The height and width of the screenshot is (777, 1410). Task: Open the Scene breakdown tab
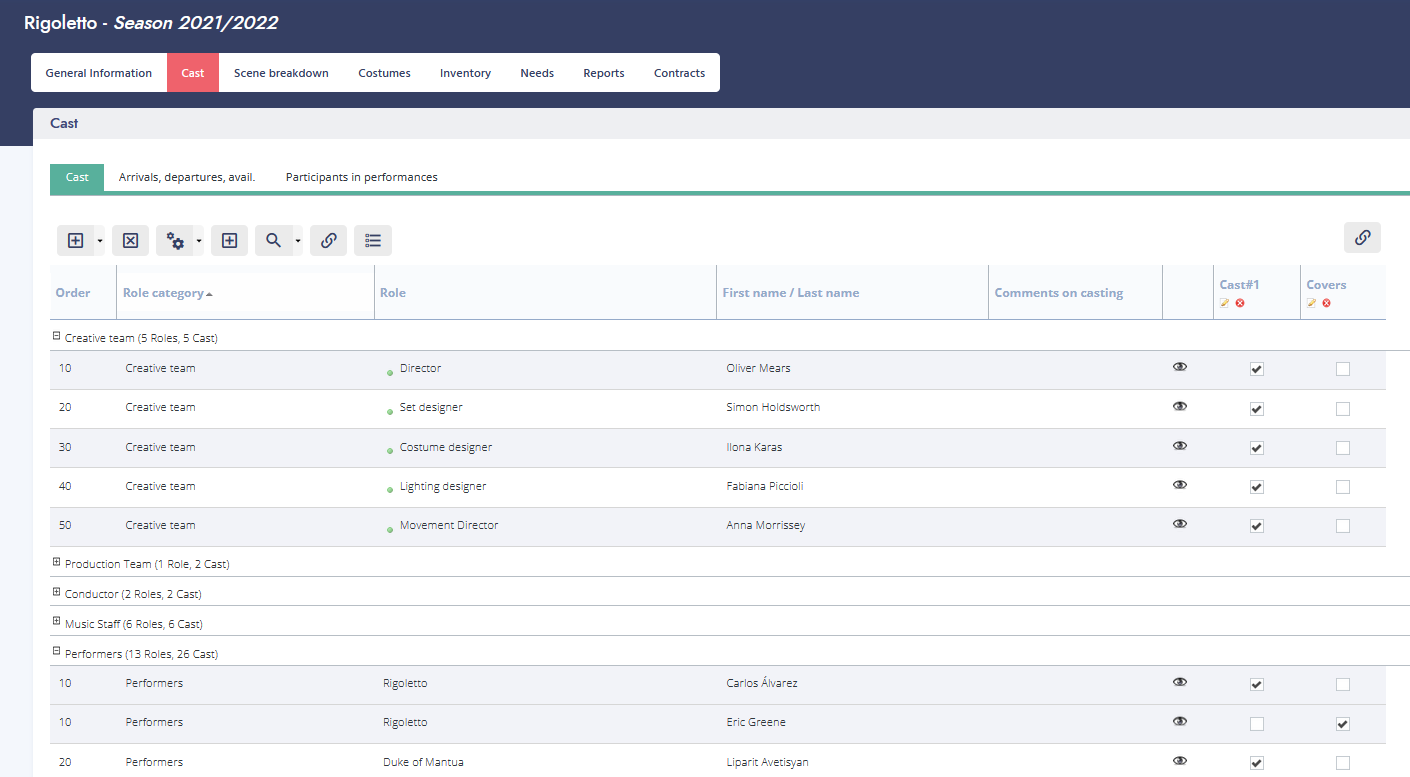coord(281,73)
